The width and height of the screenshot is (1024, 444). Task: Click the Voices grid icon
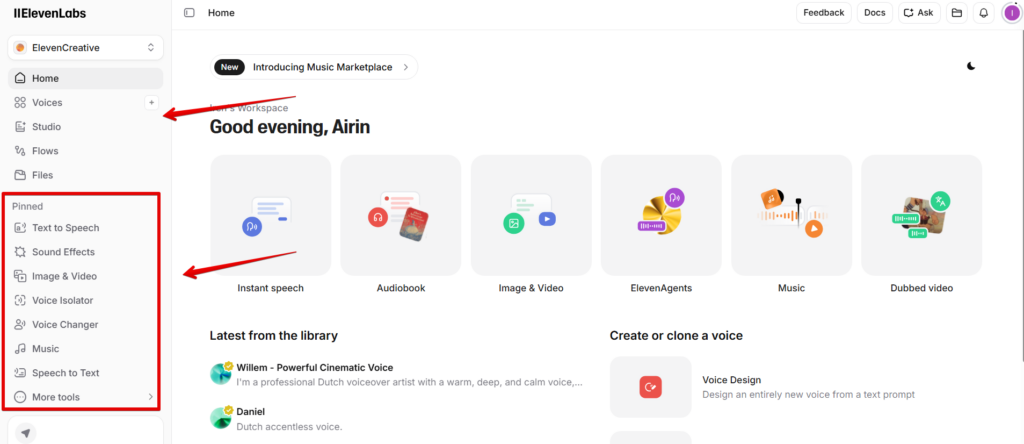[x=20, y=103]
